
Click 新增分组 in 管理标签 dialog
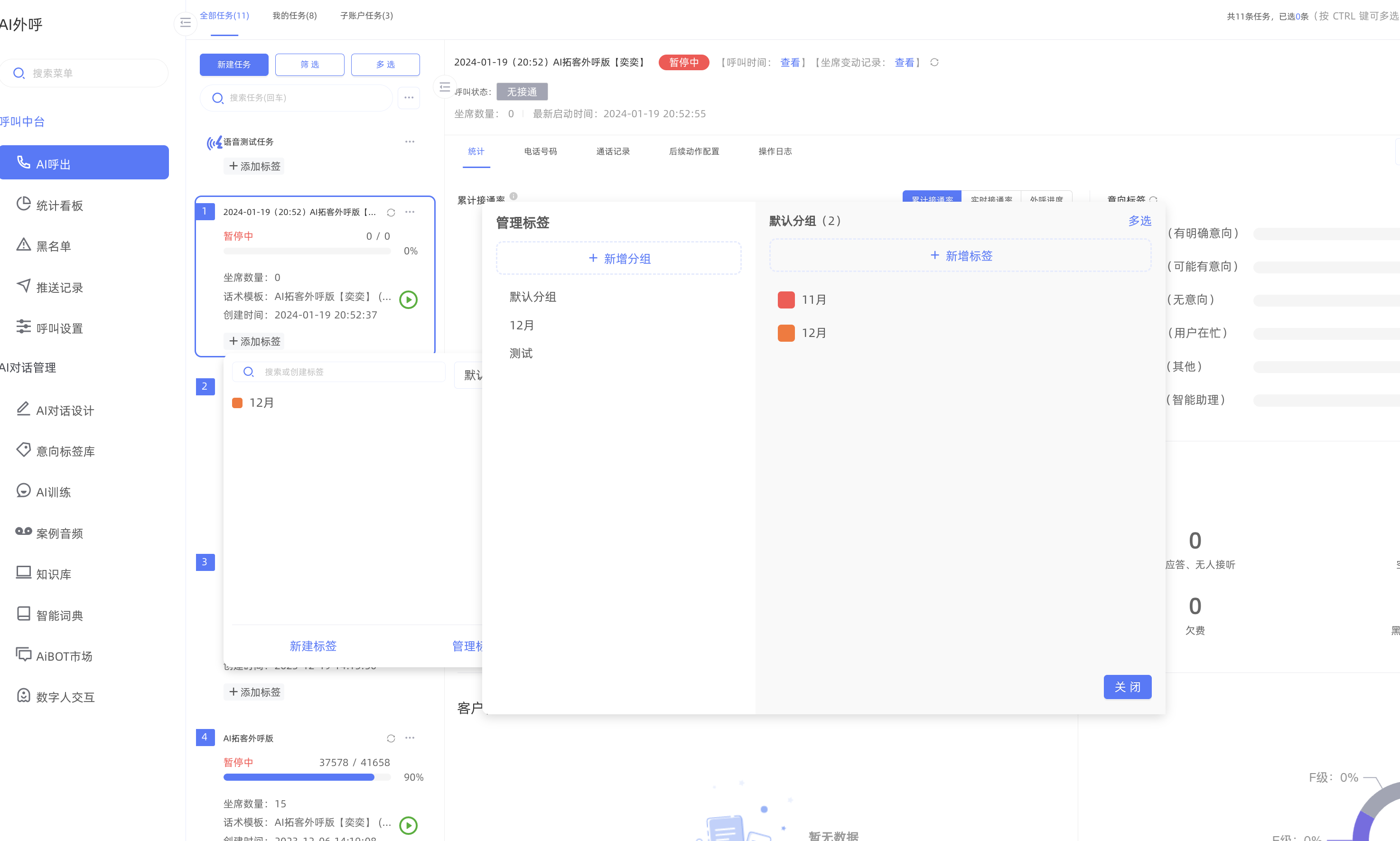pos(619,258)
